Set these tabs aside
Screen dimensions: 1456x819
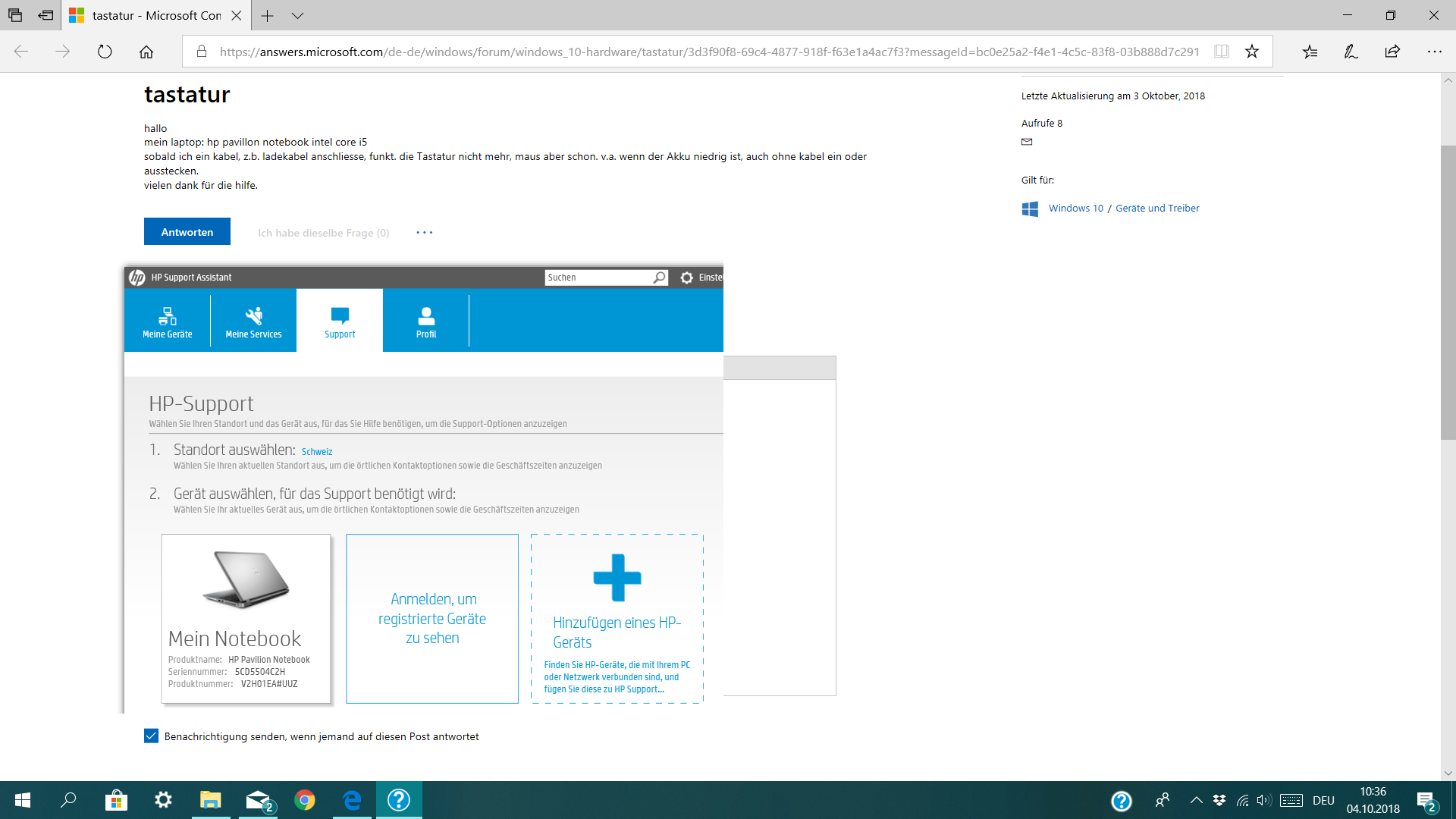click(46, 15)
